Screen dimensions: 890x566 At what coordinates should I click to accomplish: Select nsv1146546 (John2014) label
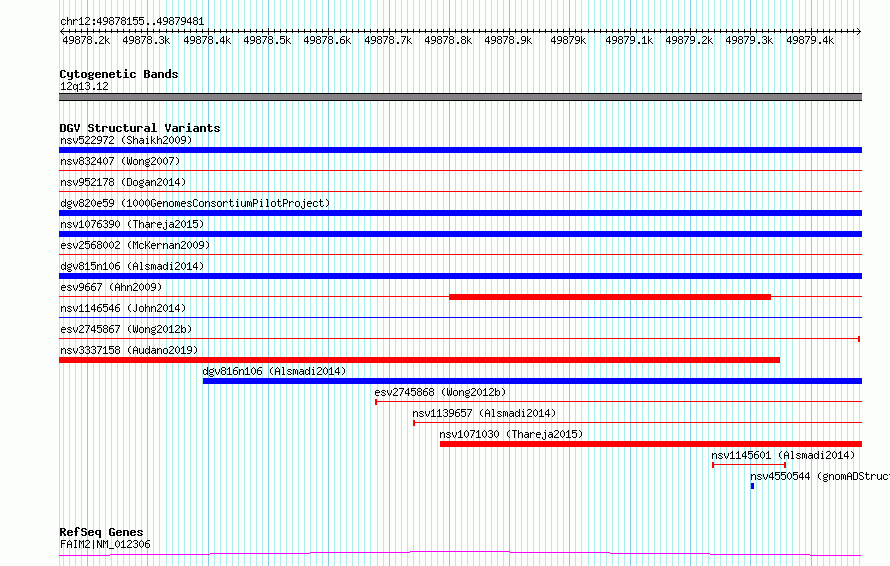(x=123, y=308)
